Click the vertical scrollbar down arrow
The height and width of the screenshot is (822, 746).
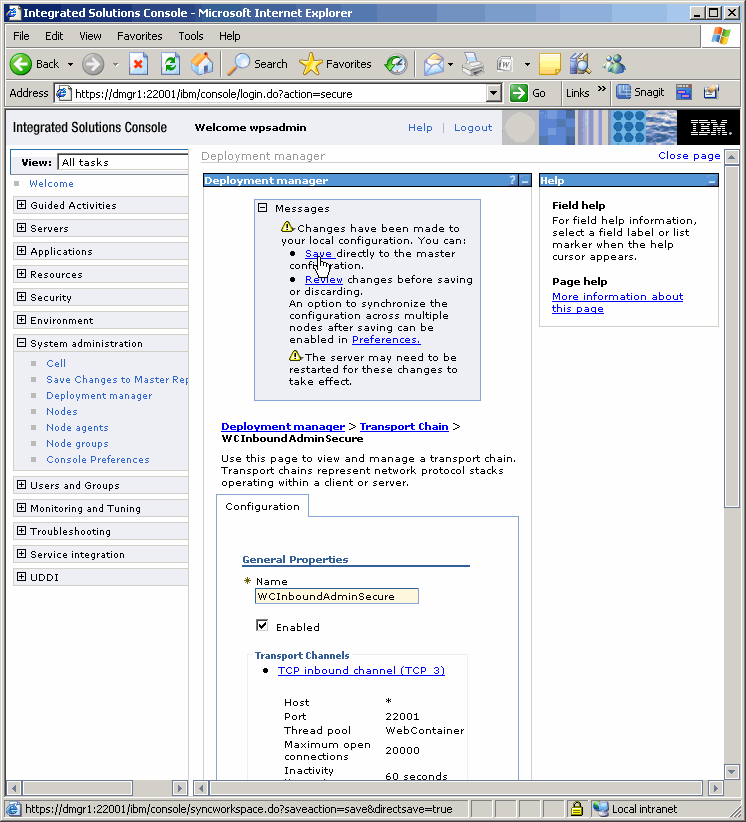[x=732, y=772]
